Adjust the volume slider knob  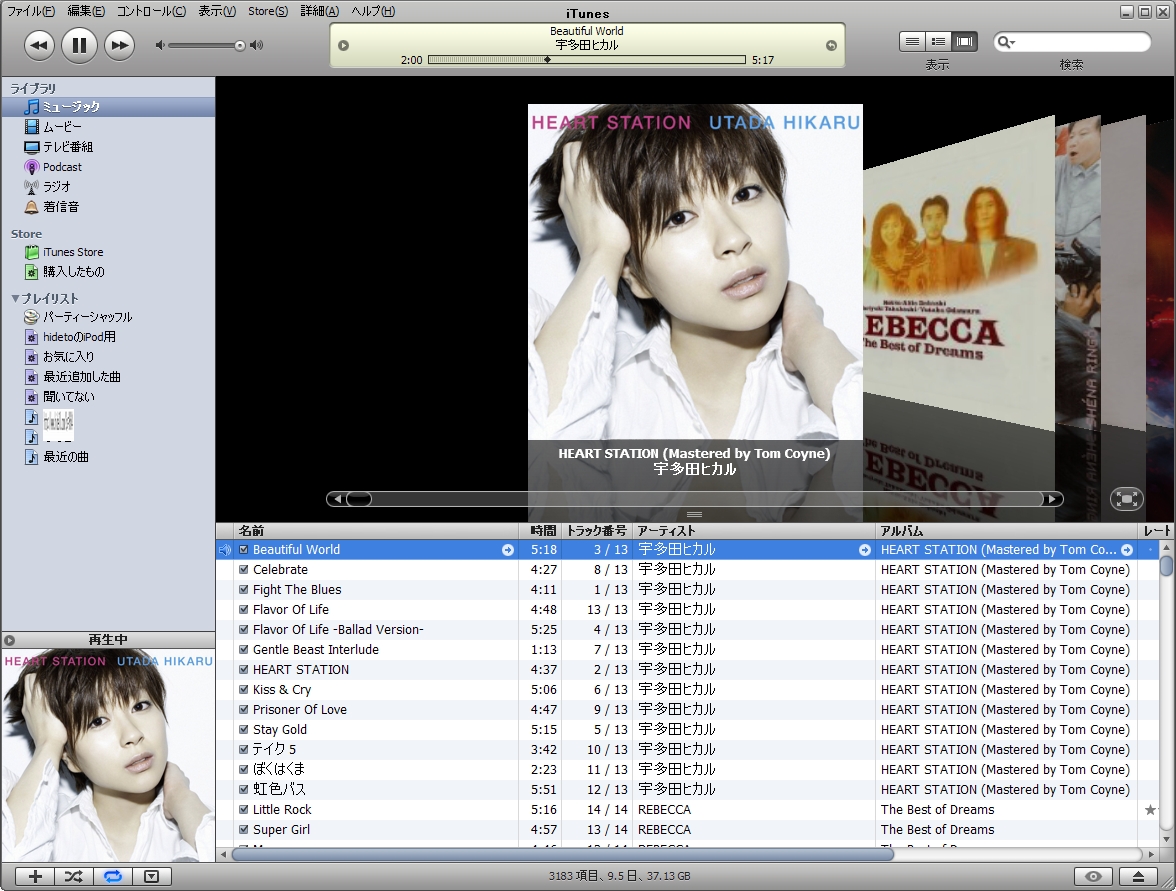pyautogui.click(x=239, y=46)
